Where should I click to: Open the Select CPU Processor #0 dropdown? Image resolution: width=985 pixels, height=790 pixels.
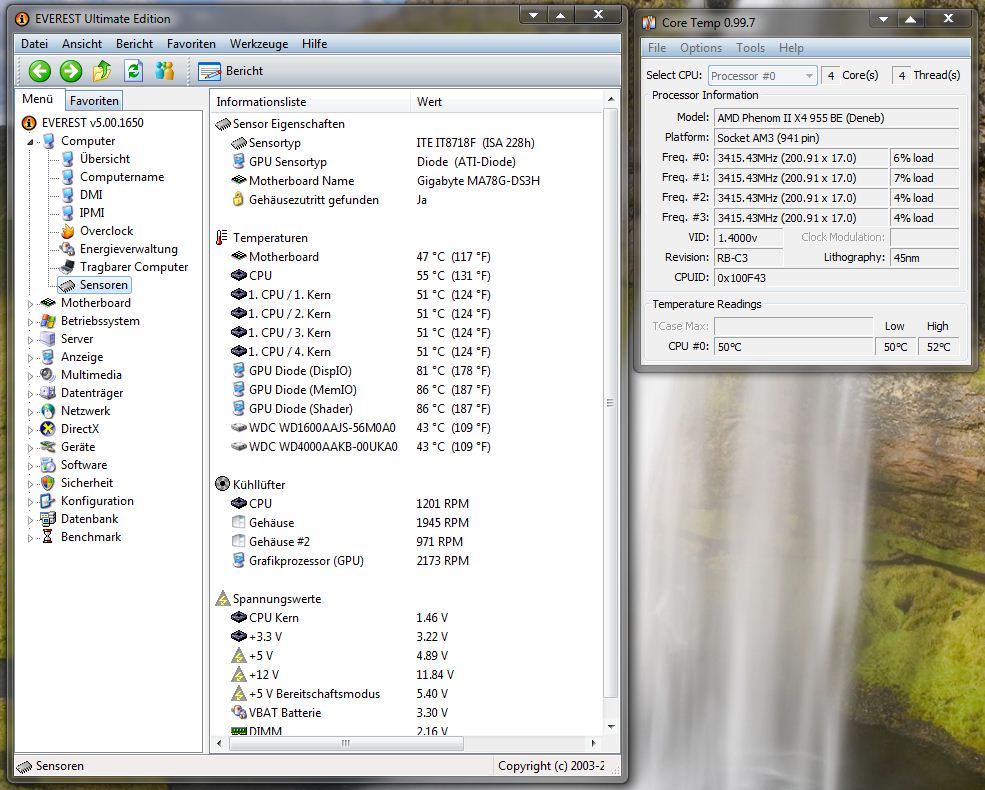click(763, 76)
